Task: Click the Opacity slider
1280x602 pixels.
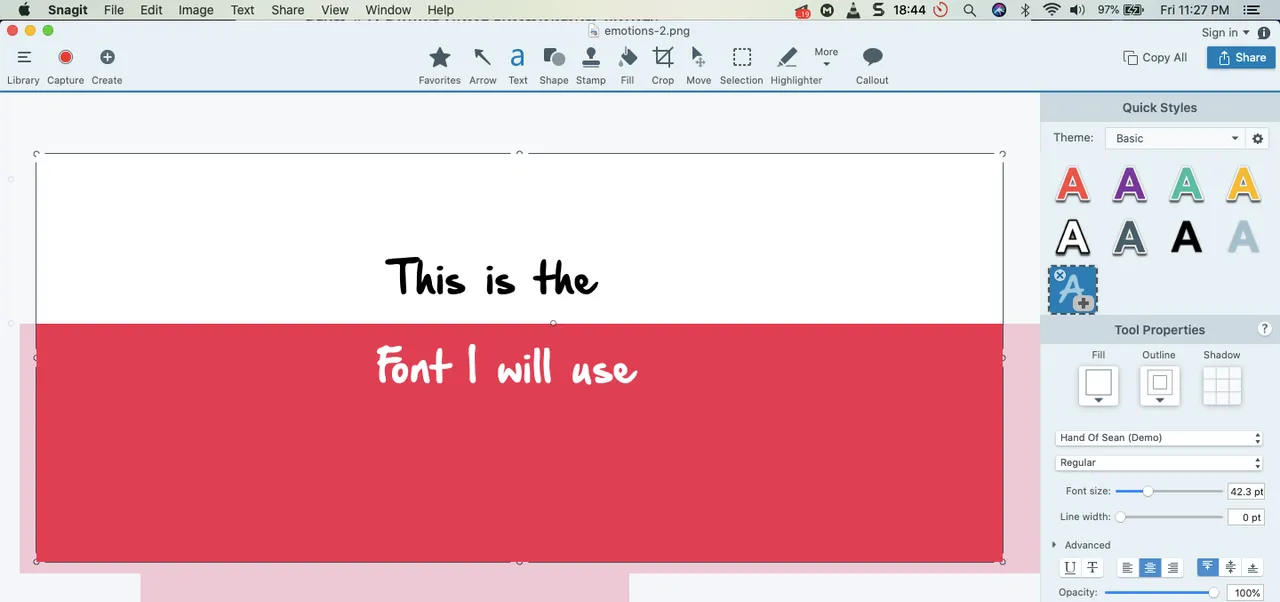Action: point(1162,593)
